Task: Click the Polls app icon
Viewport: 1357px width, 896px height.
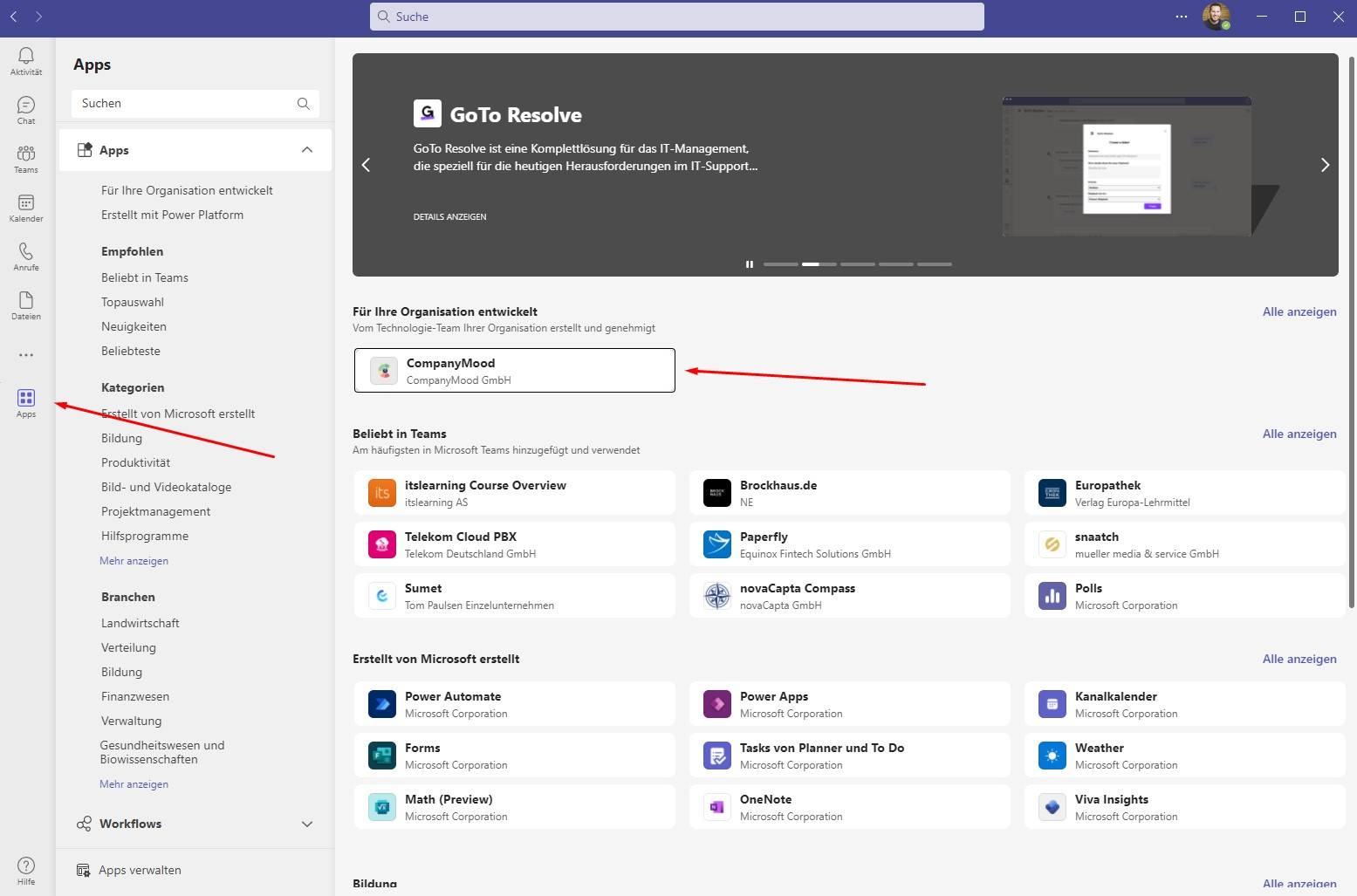Action: coord(1052,596)
